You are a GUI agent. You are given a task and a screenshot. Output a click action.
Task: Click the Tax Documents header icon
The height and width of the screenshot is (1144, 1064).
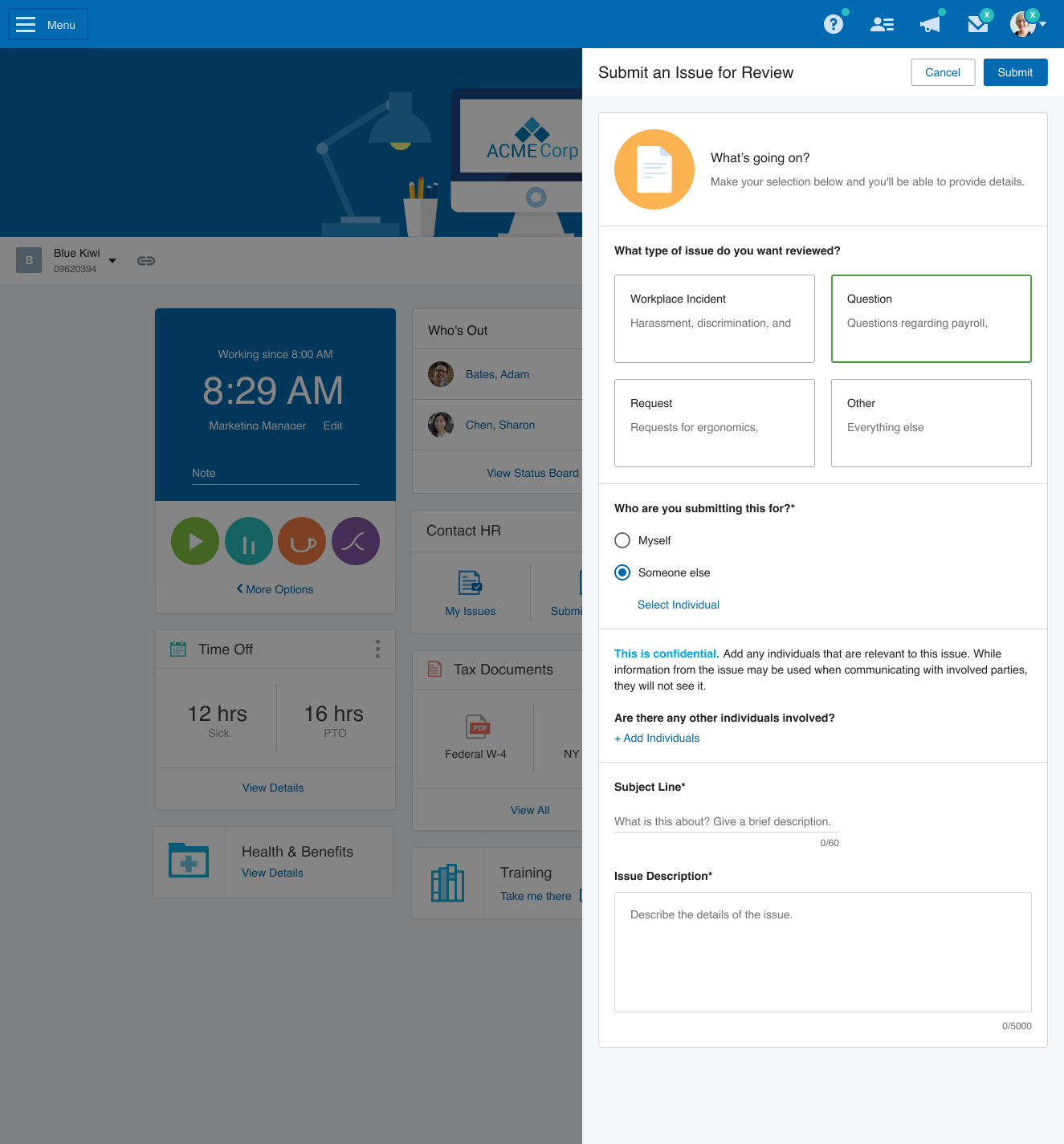tap(434, 669)
